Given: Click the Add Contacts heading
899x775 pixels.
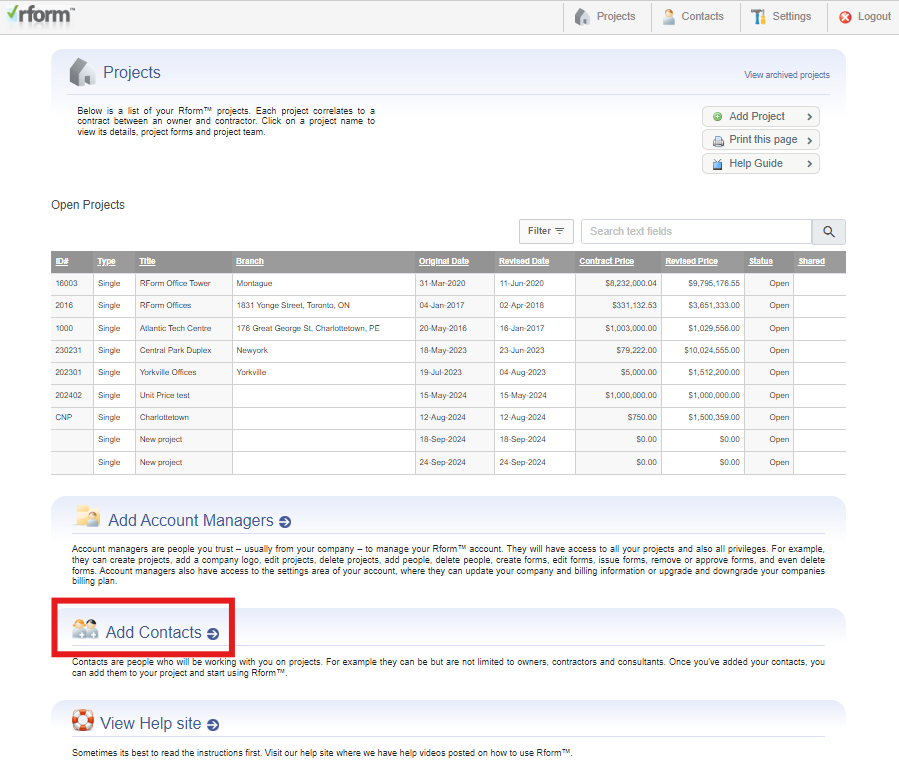Looking at the screenshot, I should click(154, 632).
